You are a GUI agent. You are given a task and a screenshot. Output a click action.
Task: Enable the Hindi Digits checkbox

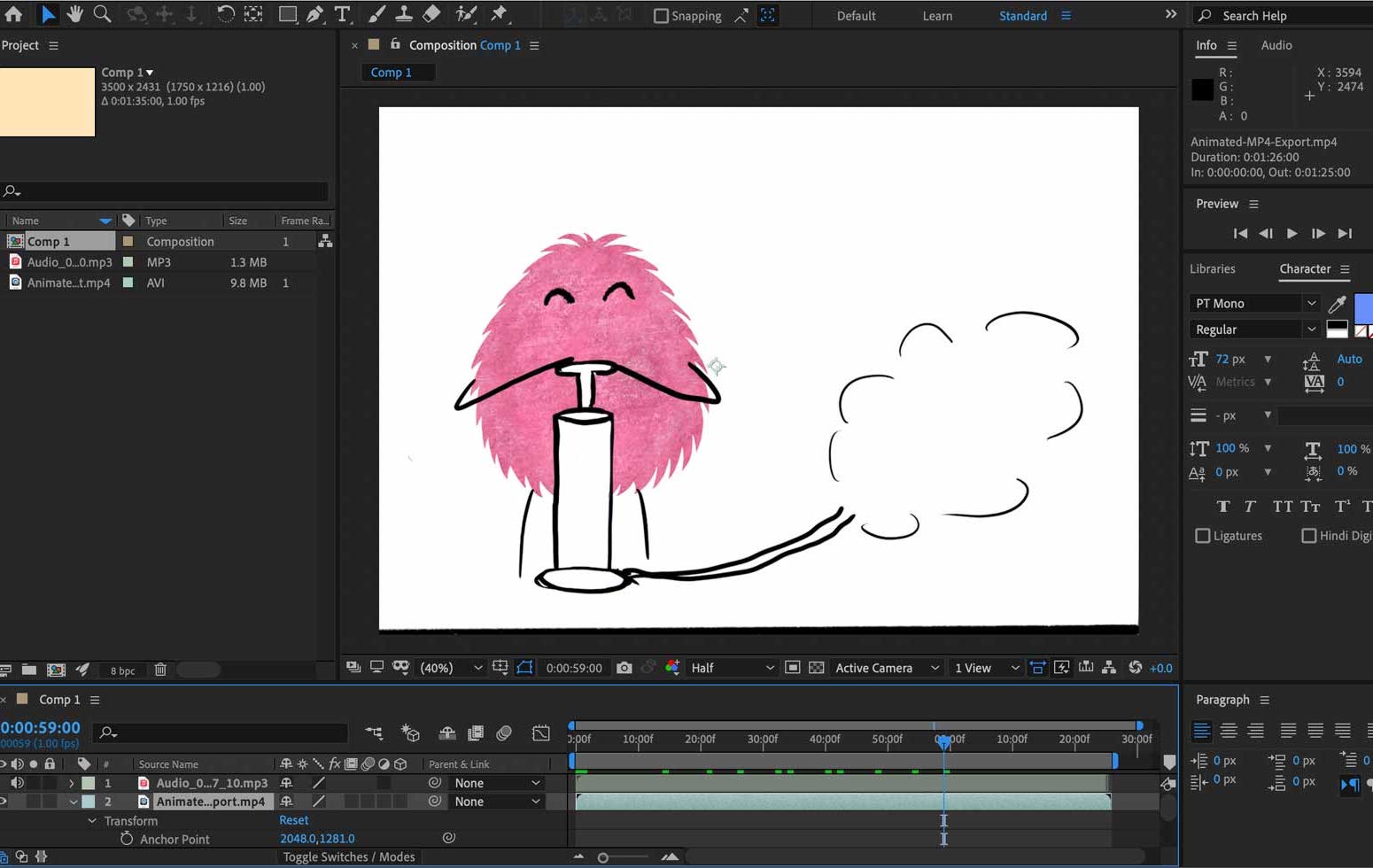(1308, 536)
